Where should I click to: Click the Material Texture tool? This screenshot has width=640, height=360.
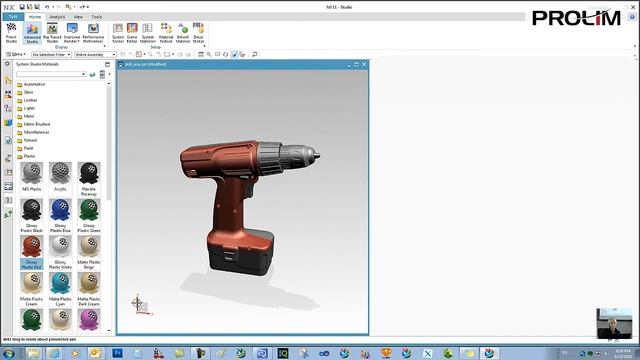[x=166, y=33]
